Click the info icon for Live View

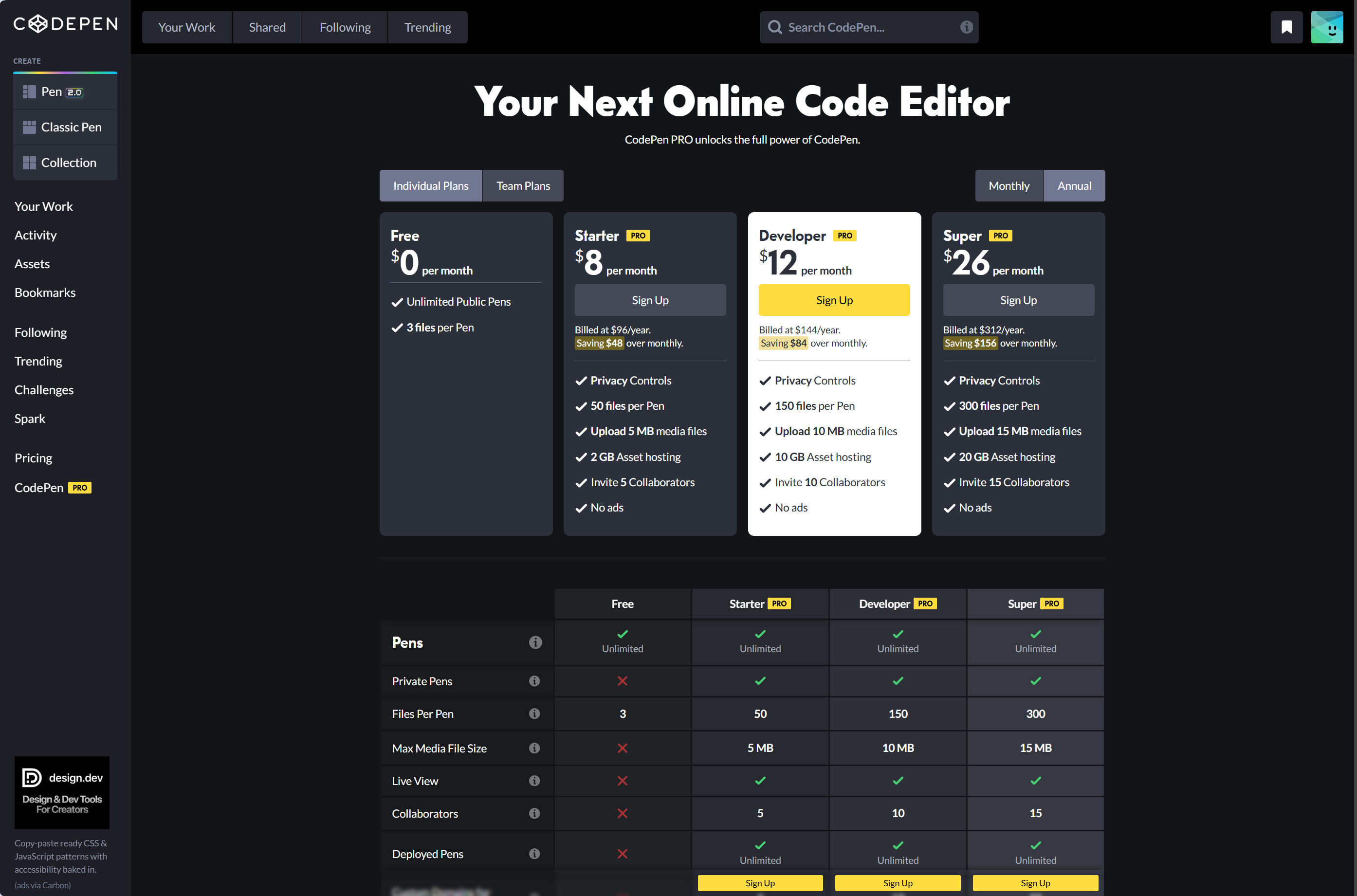tap(534, 781)
